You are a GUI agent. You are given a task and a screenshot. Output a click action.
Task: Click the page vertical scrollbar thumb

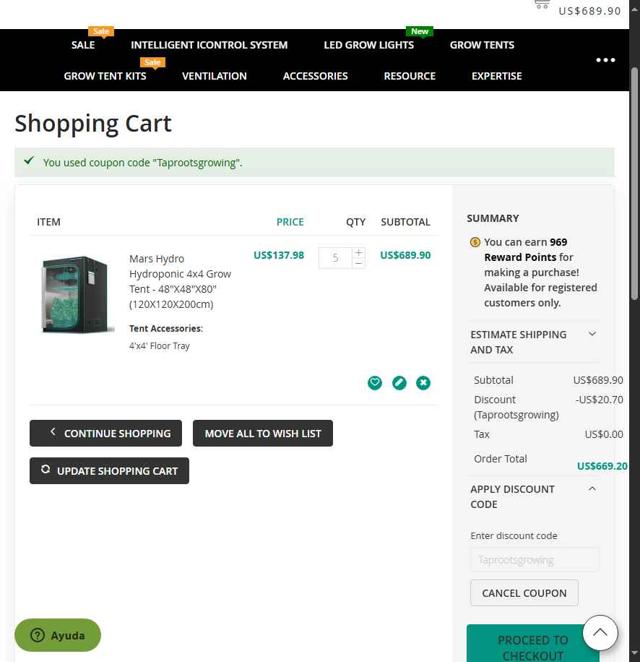coord(635,184)
